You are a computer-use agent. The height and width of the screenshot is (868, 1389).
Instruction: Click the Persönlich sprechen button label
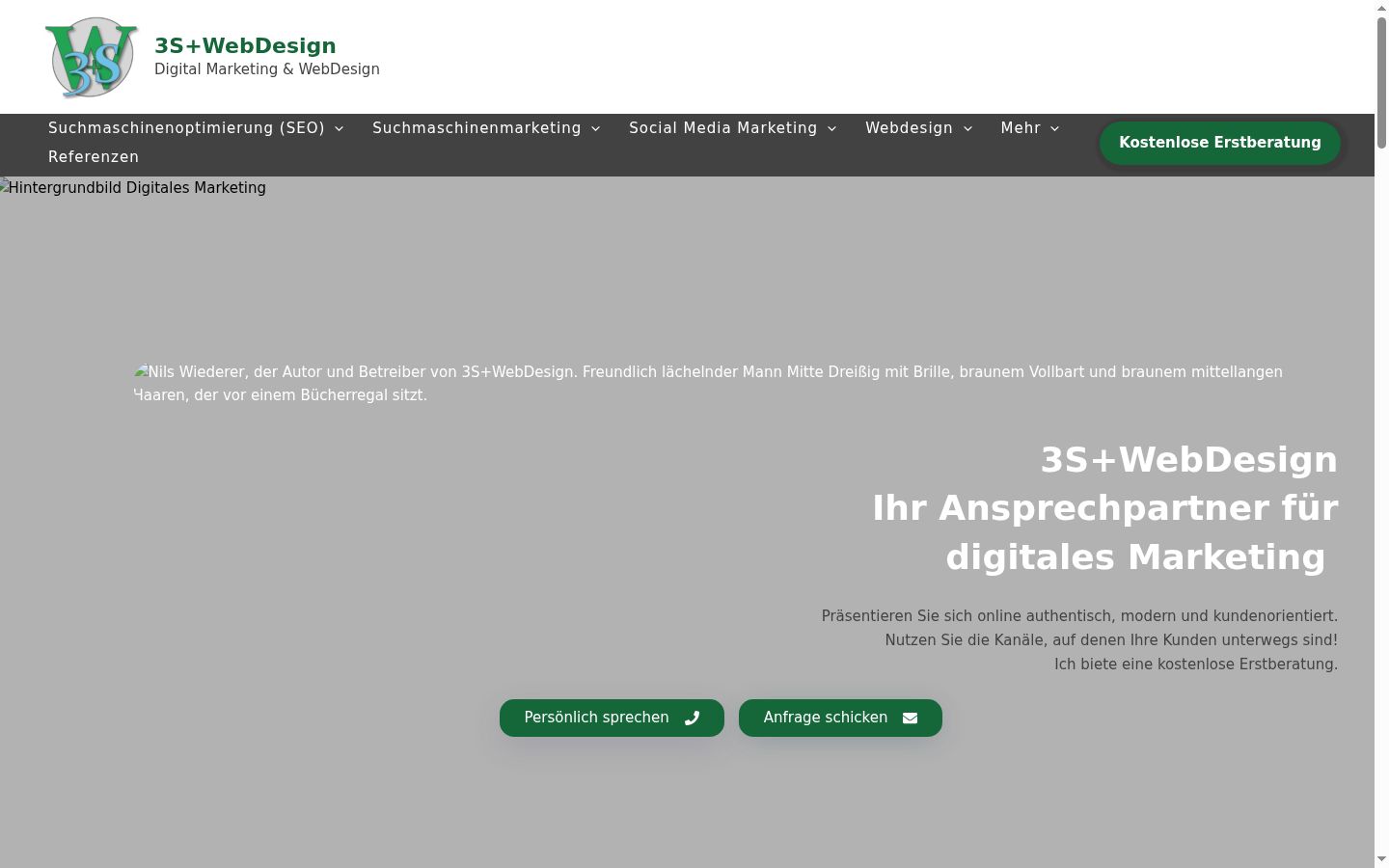pos(596,718)
